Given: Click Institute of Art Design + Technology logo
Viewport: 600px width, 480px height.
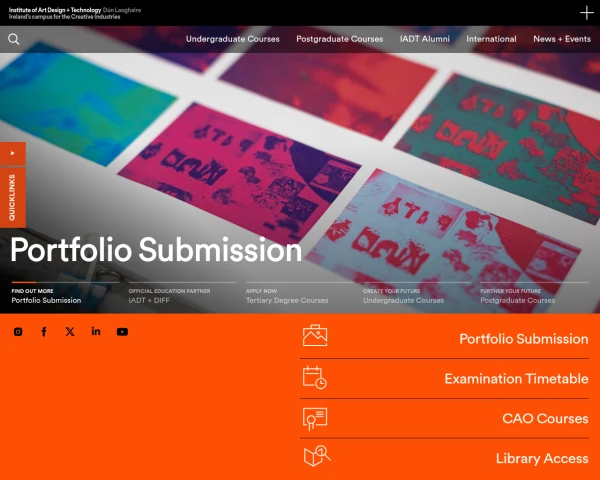Looking at the screenshot, I should [75, 13].
